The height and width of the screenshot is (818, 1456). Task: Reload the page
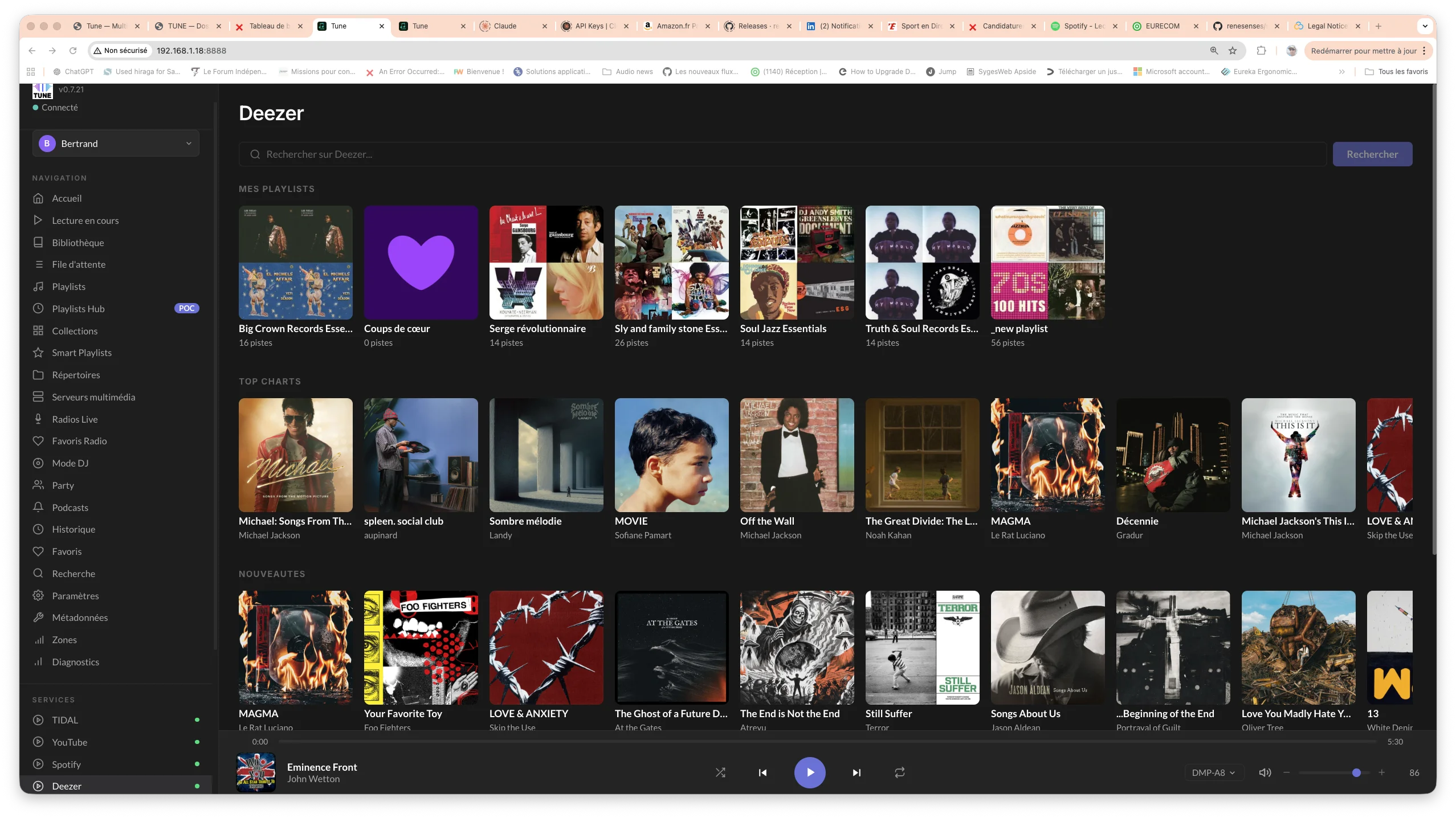coord(73,51)
